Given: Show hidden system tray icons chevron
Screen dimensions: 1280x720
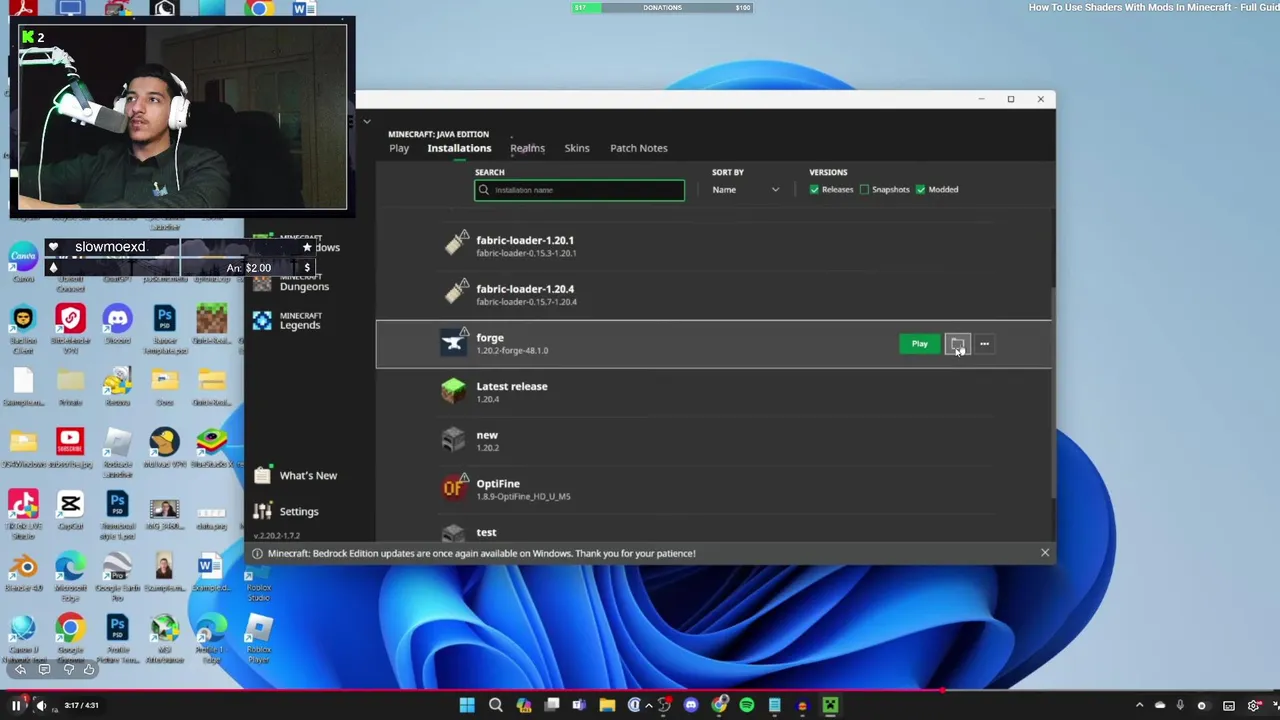Looking at the screenshot, I should (1139, 705).
